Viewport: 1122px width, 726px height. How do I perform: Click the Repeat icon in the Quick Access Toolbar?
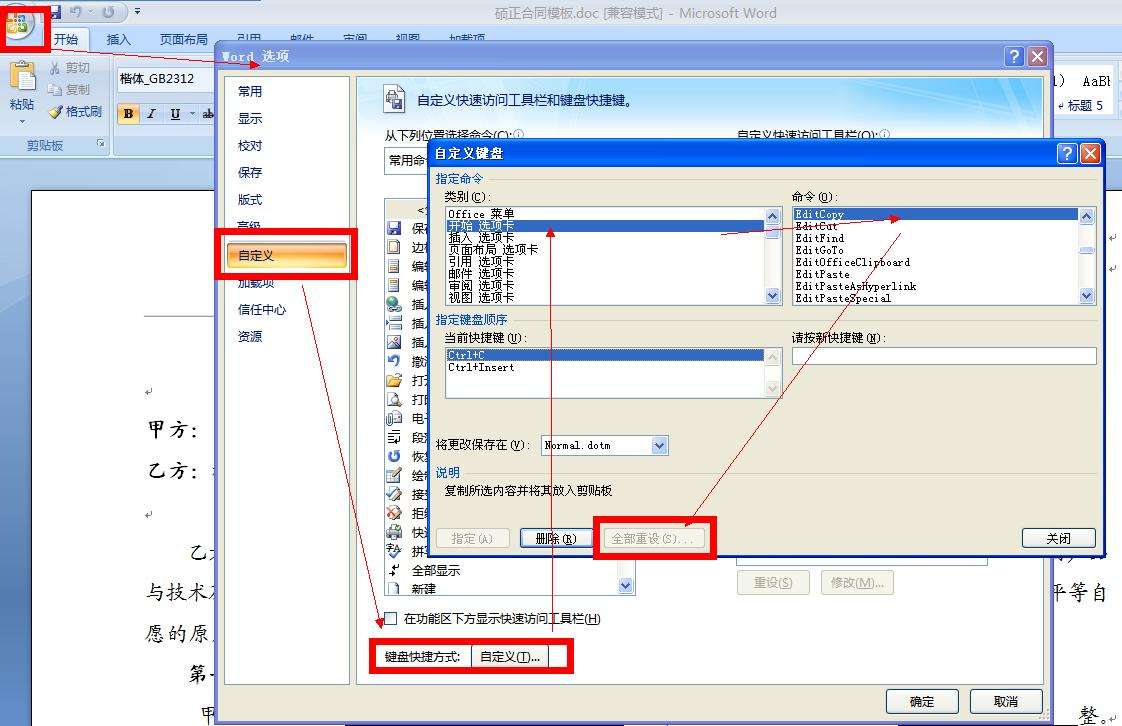point(109,12)
